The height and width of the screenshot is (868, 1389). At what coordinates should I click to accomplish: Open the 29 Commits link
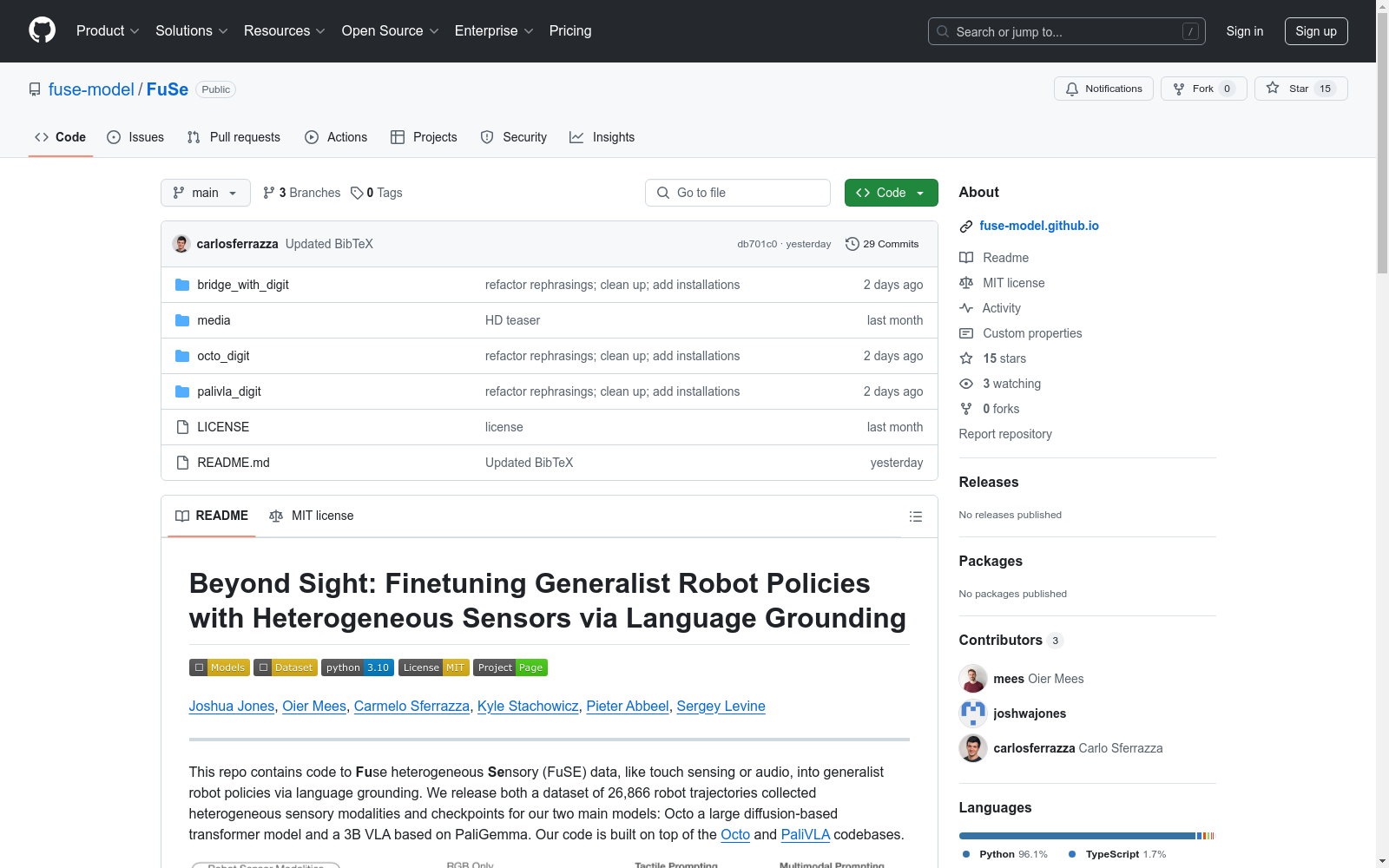882,244
